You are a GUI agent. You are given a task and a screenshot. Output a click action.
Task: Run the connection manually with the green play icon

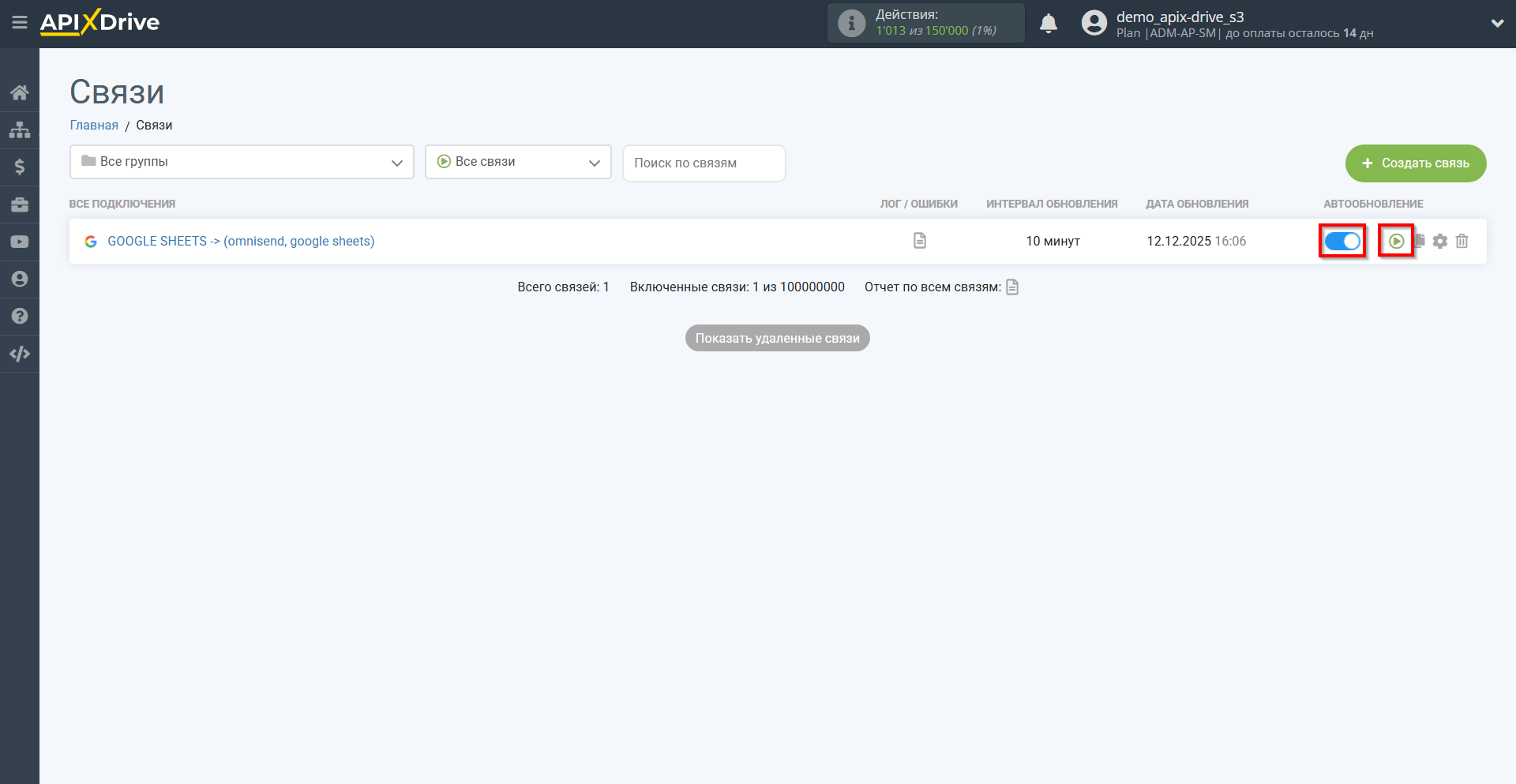[x=1396, y=241]
